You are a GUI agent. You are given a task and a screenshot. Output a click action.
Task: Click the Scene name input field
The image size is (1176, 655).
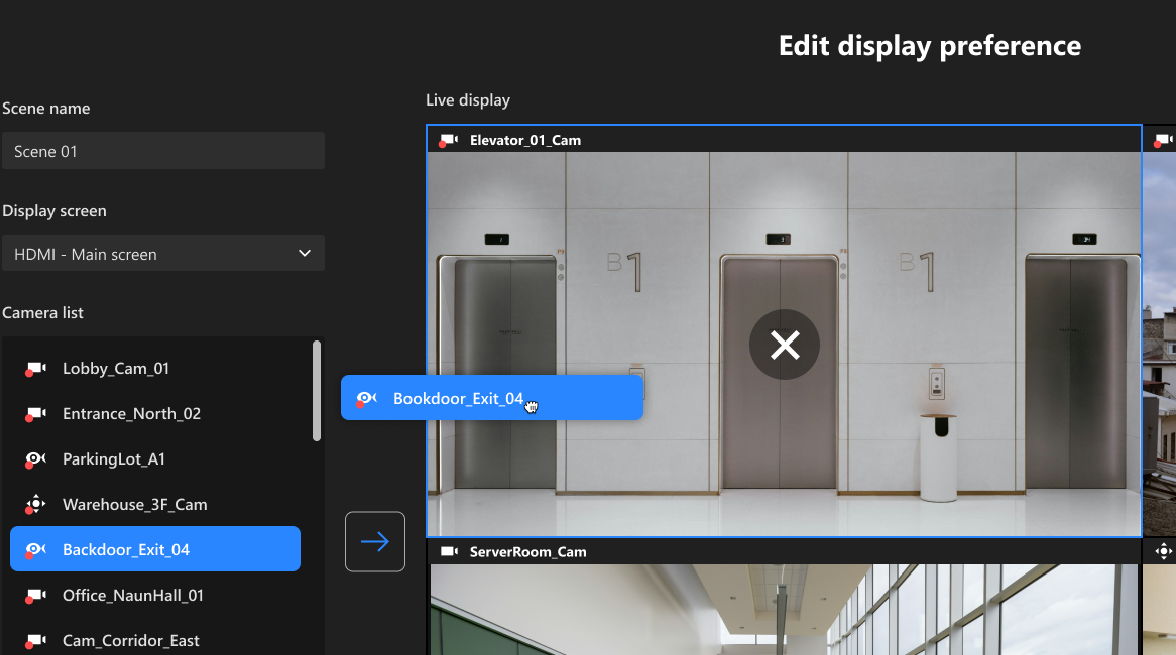click(x=163, y=151)
